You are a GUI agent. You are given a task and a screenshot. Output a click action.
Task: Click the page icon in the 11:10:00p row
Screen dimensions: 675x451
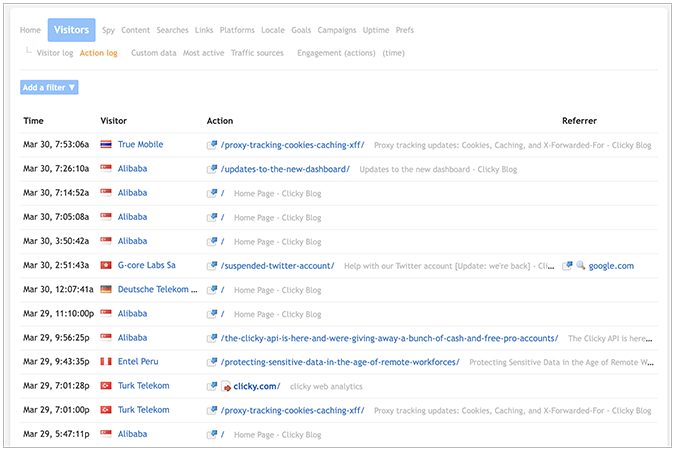tap(212, 314)
